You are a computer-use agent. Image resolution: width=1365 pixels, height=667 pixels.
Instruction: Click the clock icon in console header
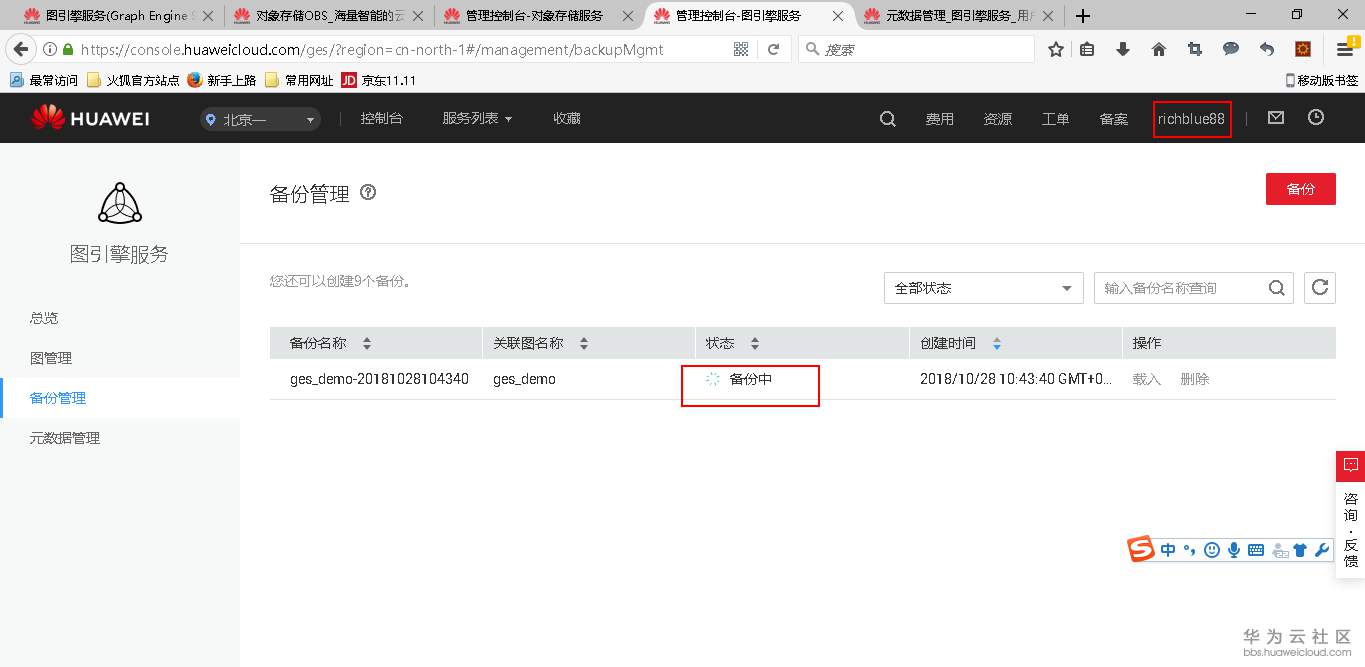1316,117
